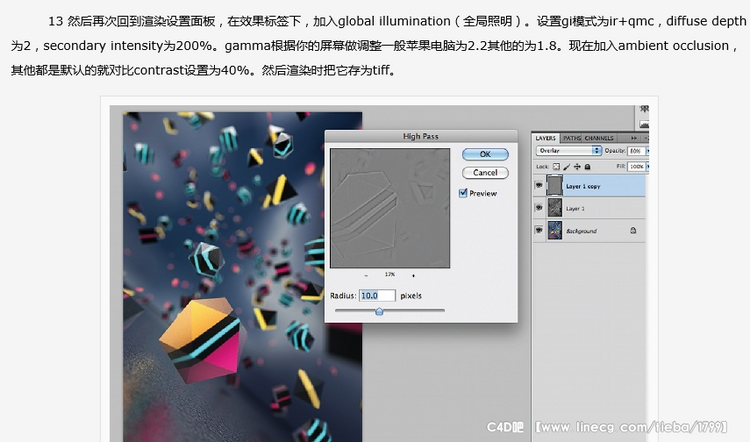Click the High Pass dialog title bar
Viewport: 750px width, 442px height.
pyautogui.click(x=421, y=136)
